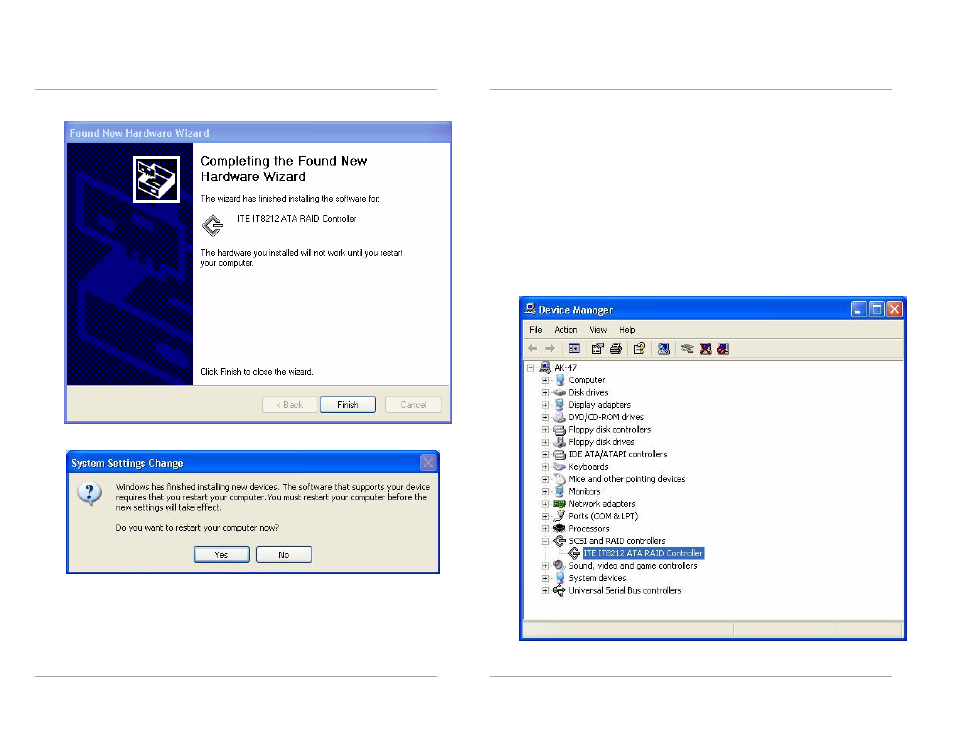Click the Floppy disk drives icon in the tree

[x=559, y=442]
